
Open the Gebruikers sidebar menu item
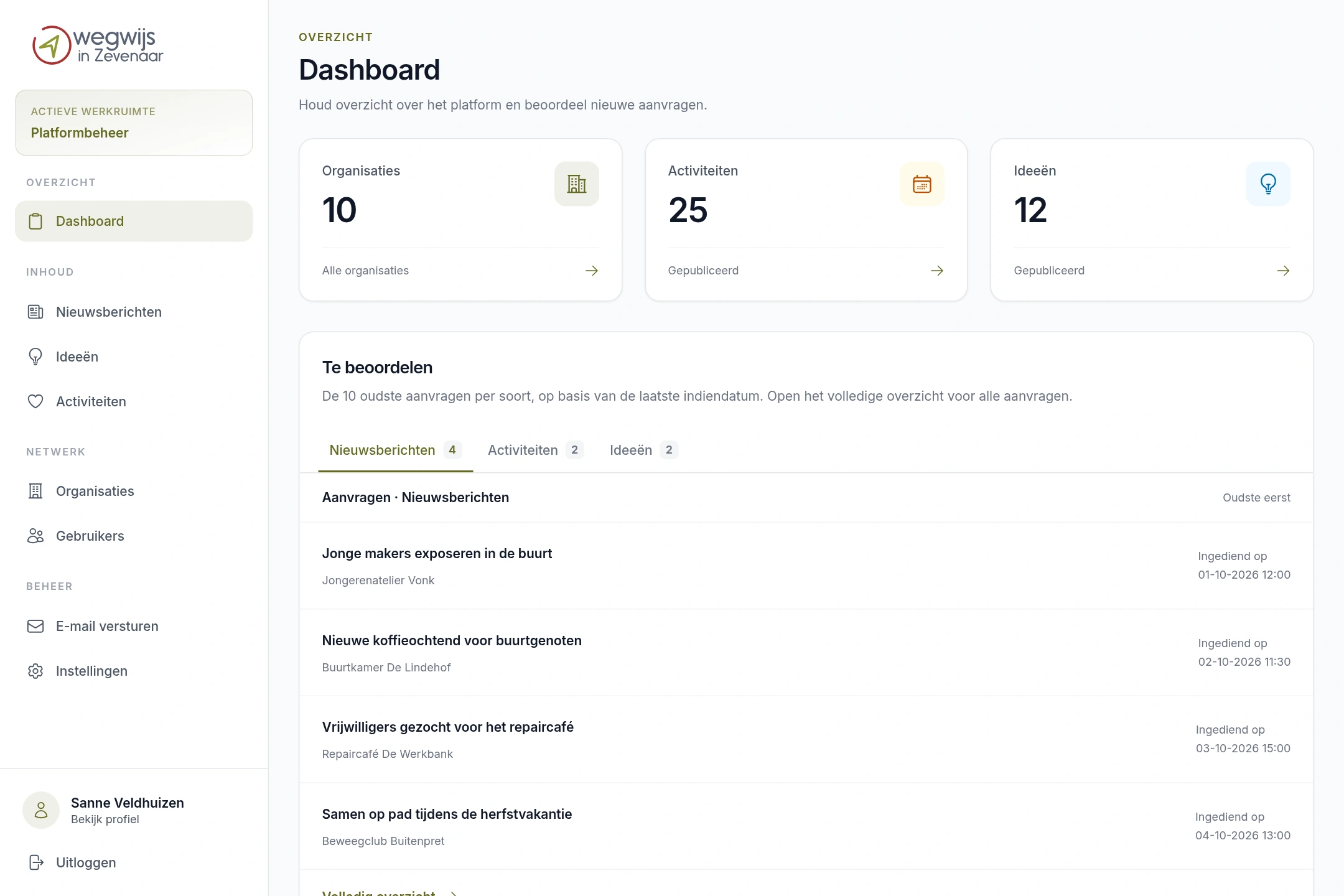click(134, 536)
